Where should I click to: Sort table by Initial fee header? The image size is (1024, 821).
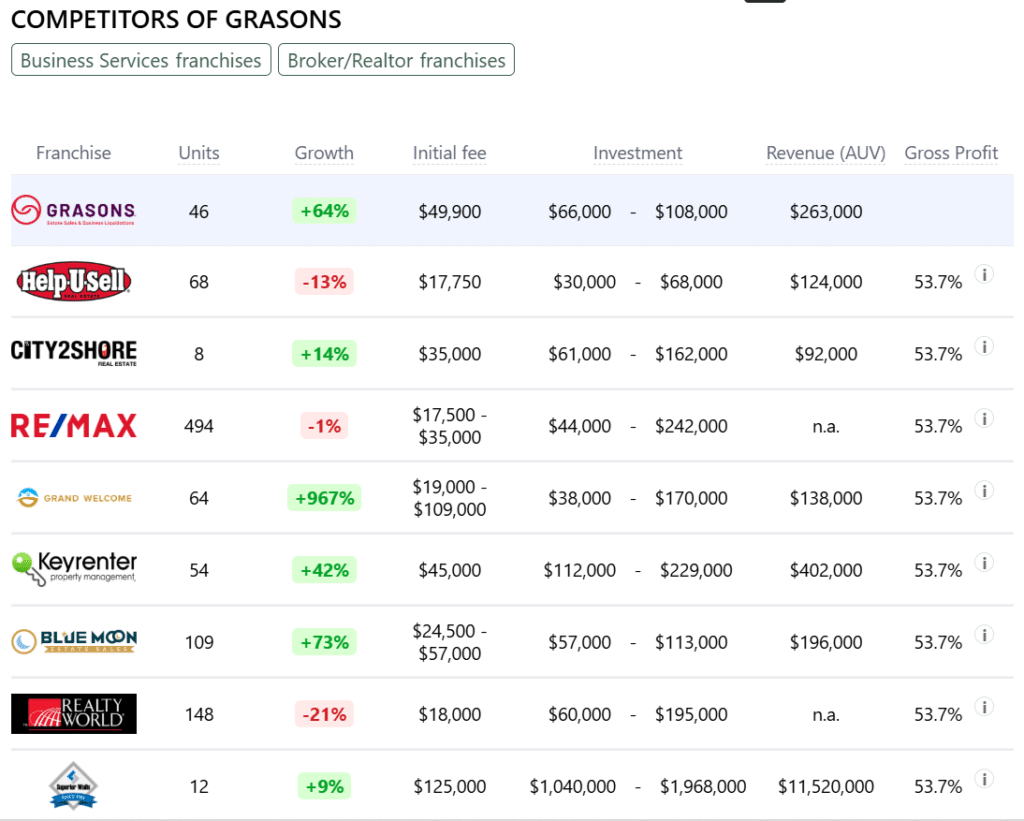pos(449,153)
